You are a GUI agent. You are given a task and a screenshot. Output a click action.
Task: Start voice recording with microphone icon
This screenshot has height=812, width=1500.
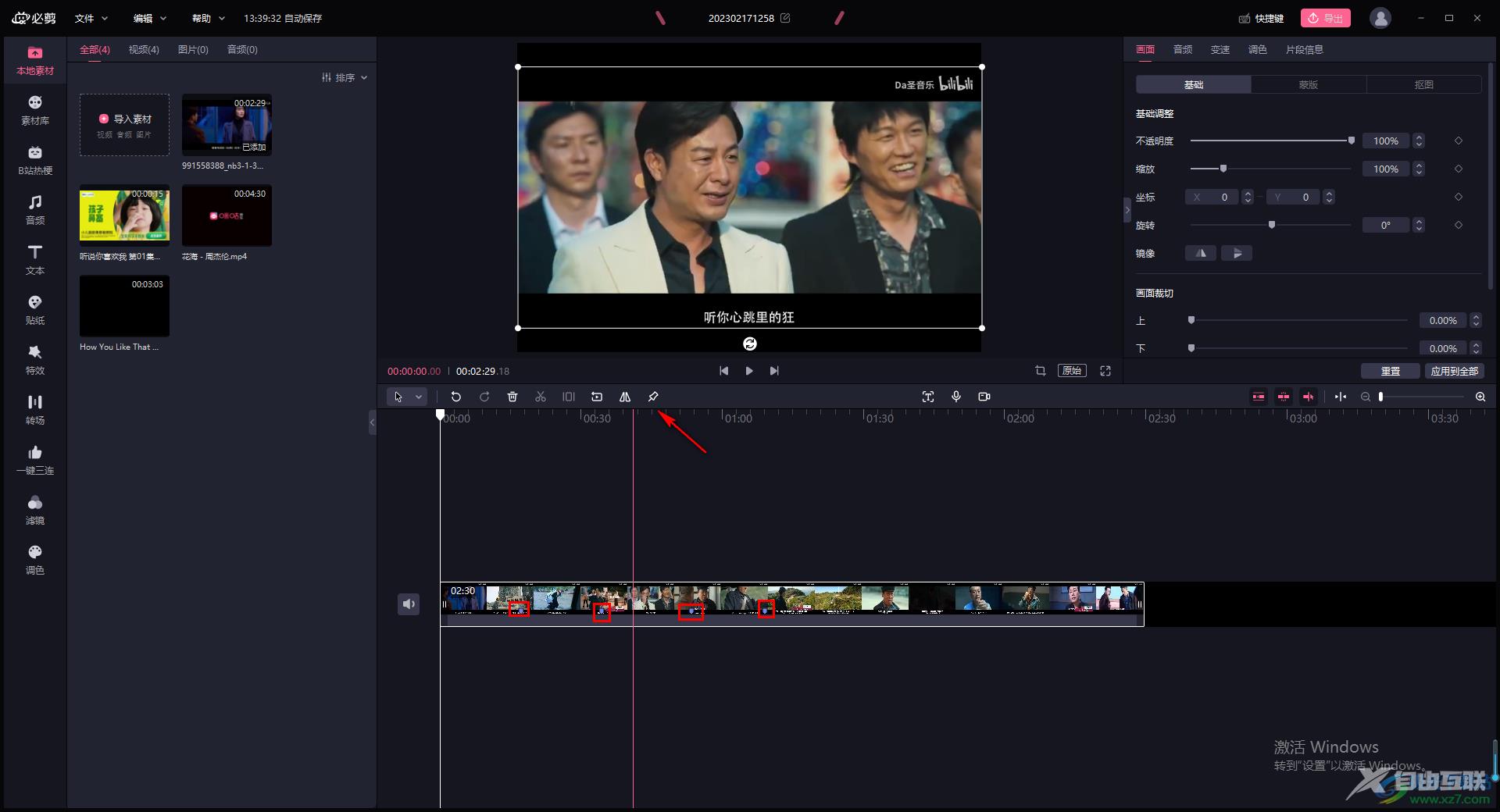(956, 397)
